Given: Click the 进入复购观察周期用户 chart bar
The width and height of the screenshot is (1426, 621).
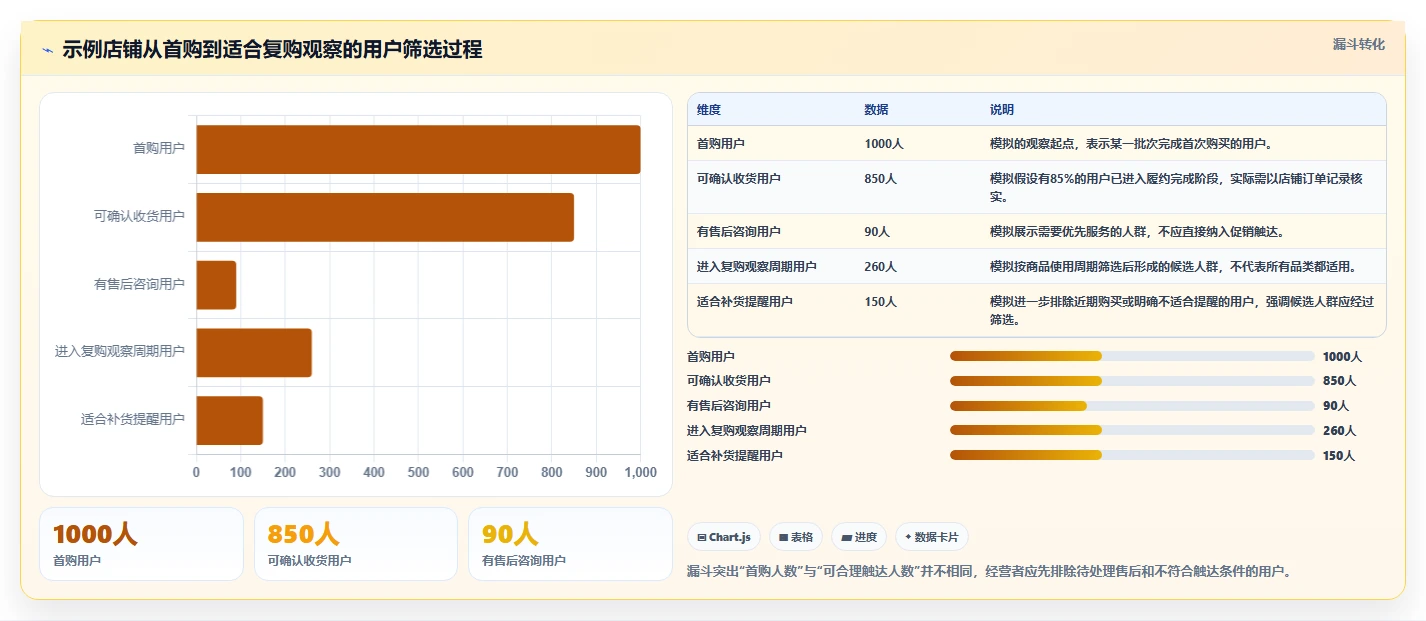Looking at the screenshot, I should [254, 353].
